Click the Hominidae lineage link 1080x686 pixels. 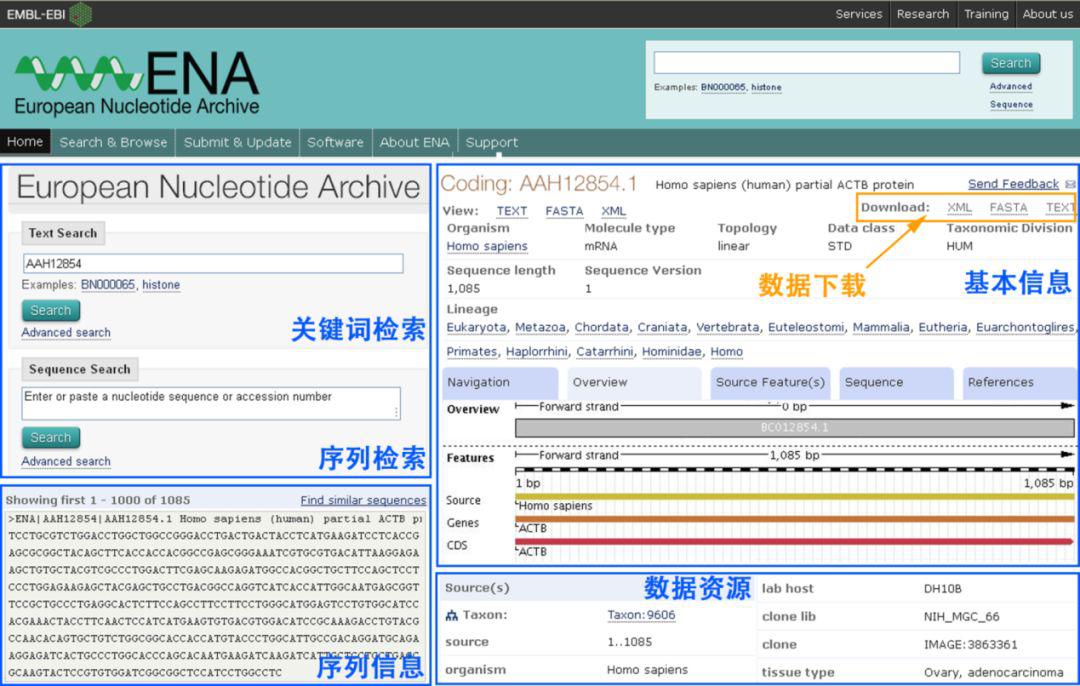point(672,352)
